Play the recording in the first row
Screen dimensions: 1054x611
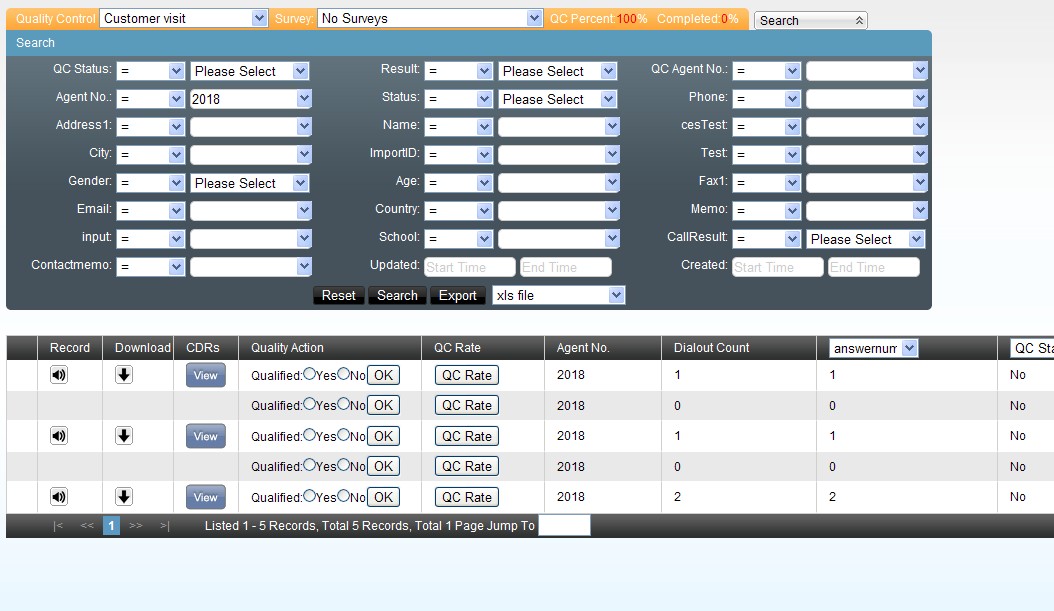click(60, 375)
